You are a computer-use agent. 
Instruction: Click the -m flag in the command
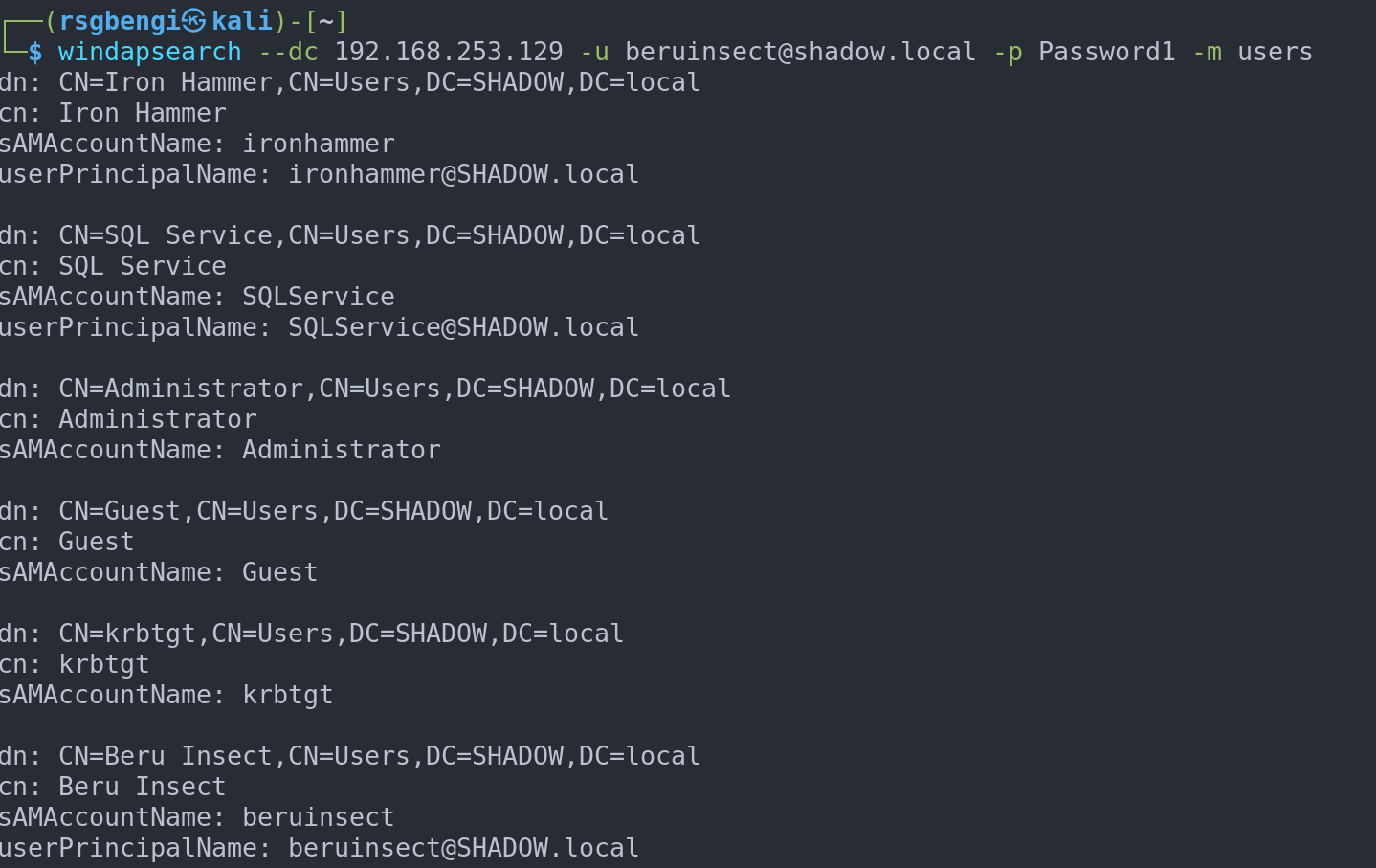(1207, 52)
